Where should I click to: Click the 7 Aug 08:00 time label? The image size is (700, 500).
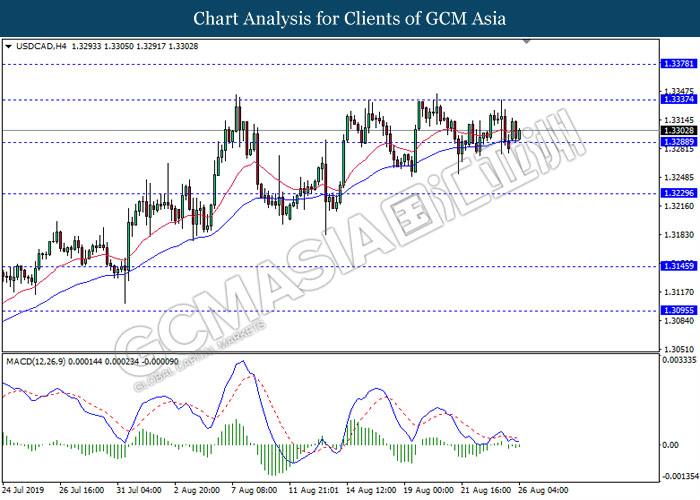tap(254, 490)
